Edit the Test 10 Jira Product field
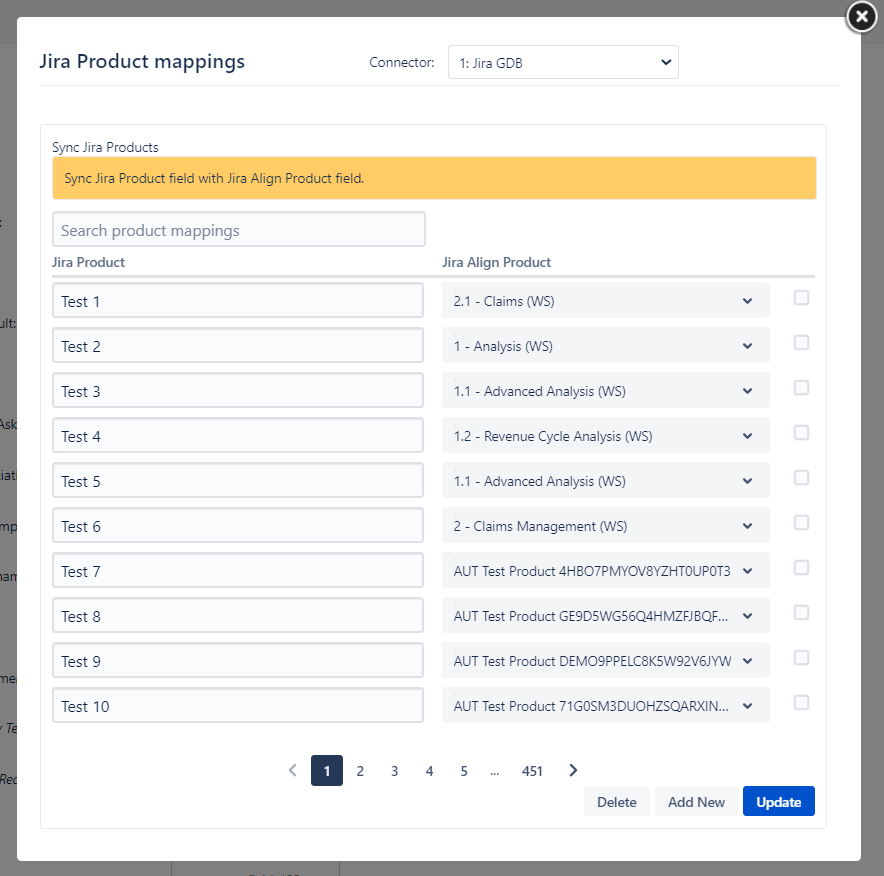 coord(238,706)
